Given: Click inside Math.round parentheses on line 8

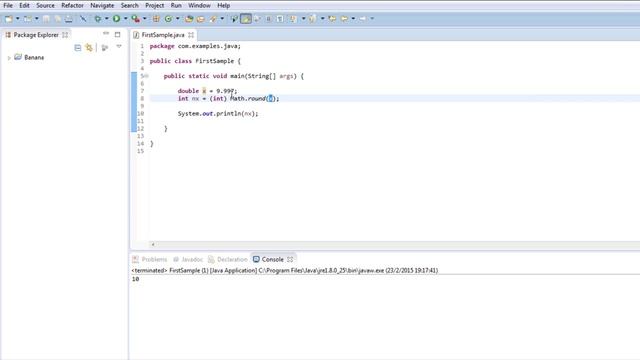Looking at the screenshot, I should pyautogui.click(x=271, y=99).
